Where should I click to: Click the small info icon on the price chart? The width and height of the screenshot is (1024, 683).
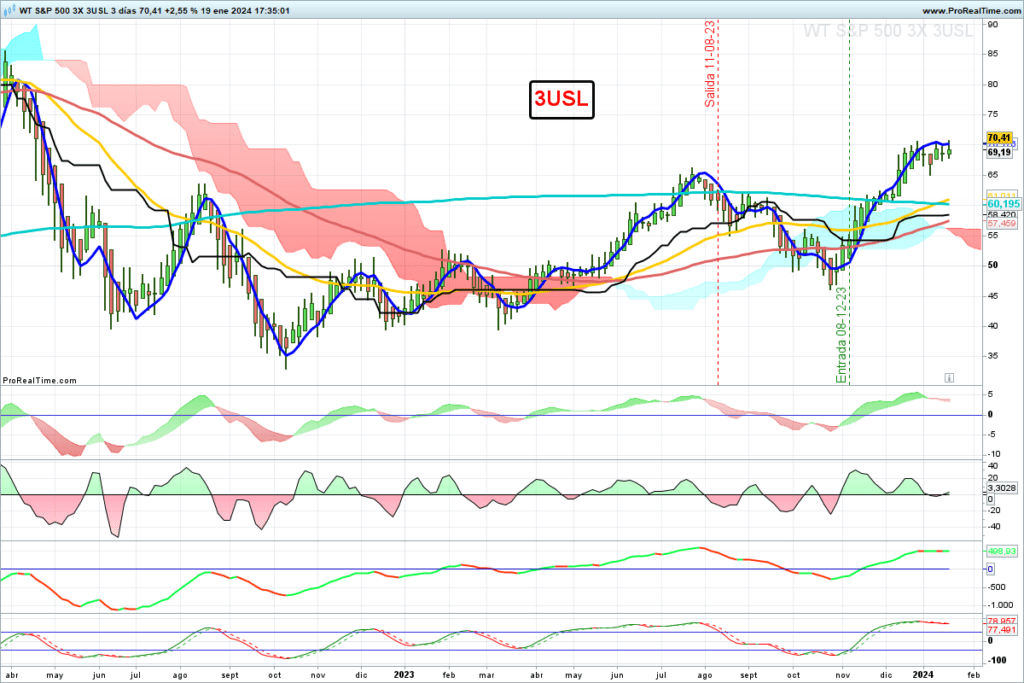949,378
